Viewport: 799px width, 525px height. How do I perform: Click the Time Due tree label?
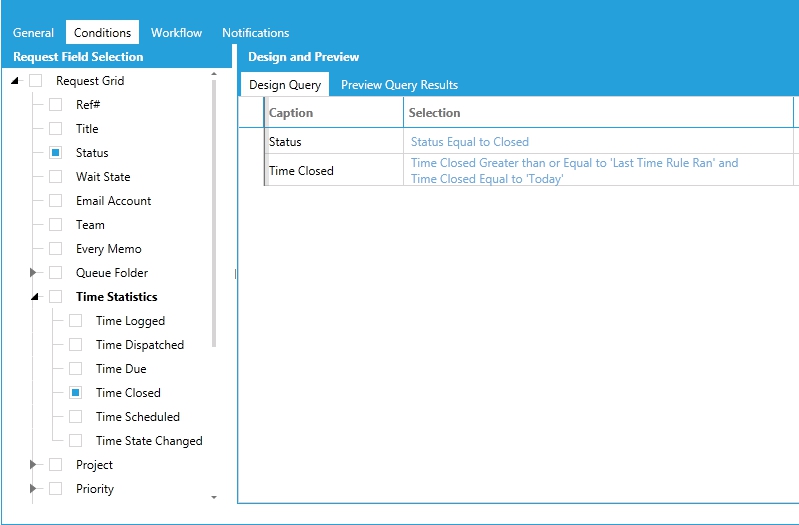coord(121,369)
